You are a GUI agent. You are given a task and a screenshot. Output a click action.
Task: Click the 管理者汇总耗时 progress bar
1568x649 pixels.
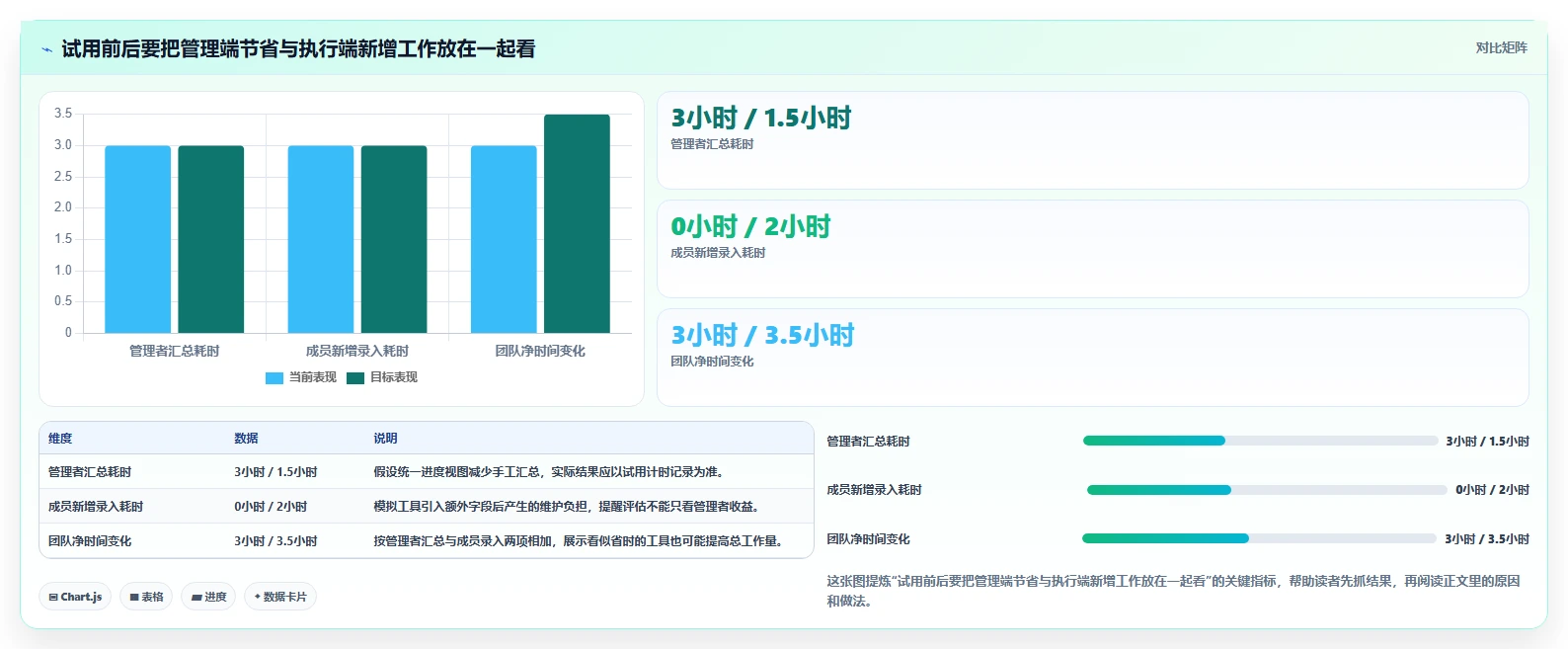pyautogui.click(x=1260, y=441)
